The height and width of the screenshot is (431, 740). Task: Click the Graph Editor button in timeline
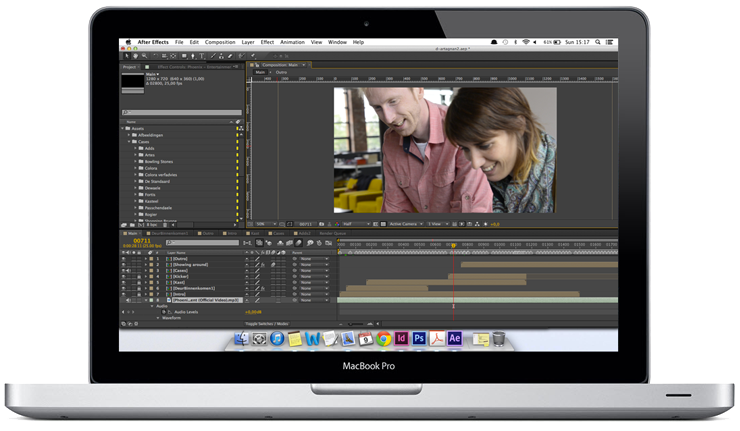tap(328, 243)
